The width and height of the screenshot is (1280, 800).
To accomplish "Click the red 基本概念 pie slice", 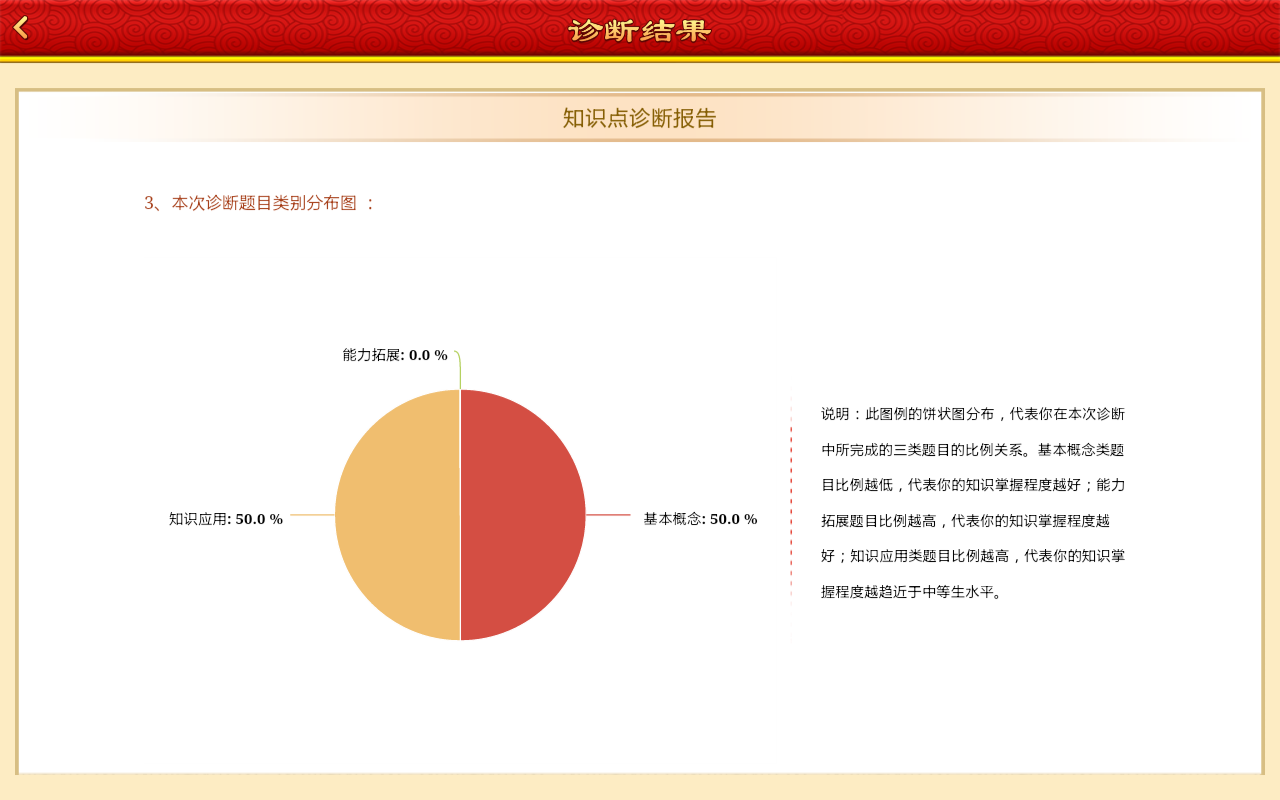I will (x=523, y=515).
